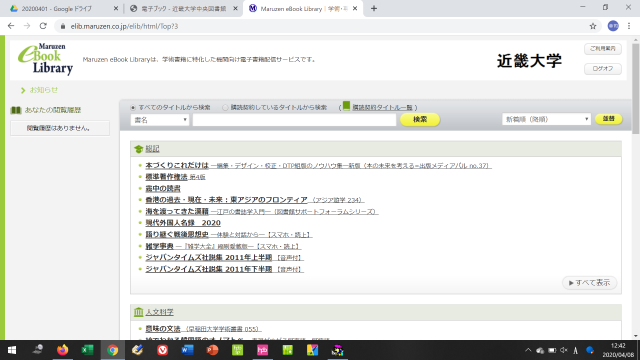Open the book with 早稲田大学学術叢書 055

(203, 329)
